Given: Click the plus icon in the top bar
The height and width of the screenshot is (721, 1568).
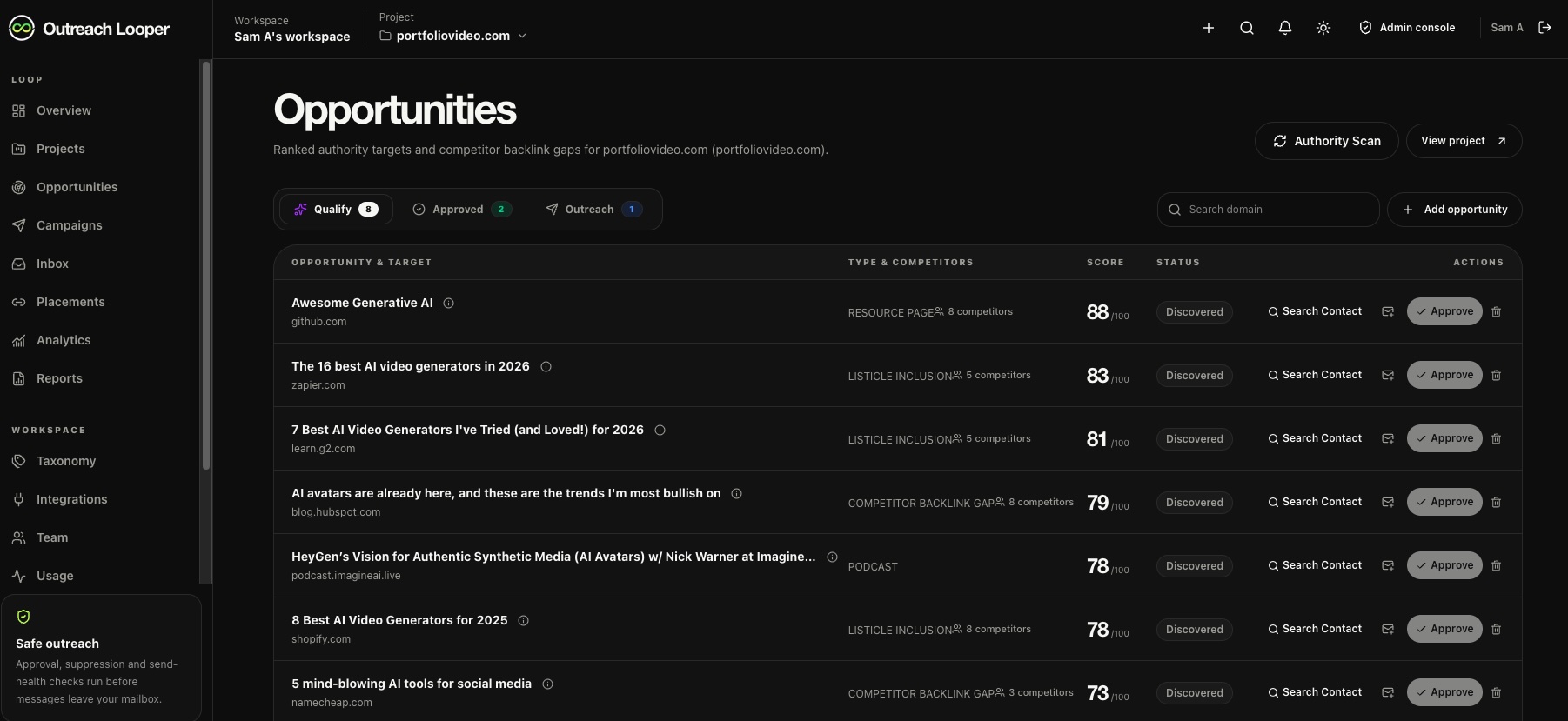Looking at the screenshot, I should click(1209, 28).
